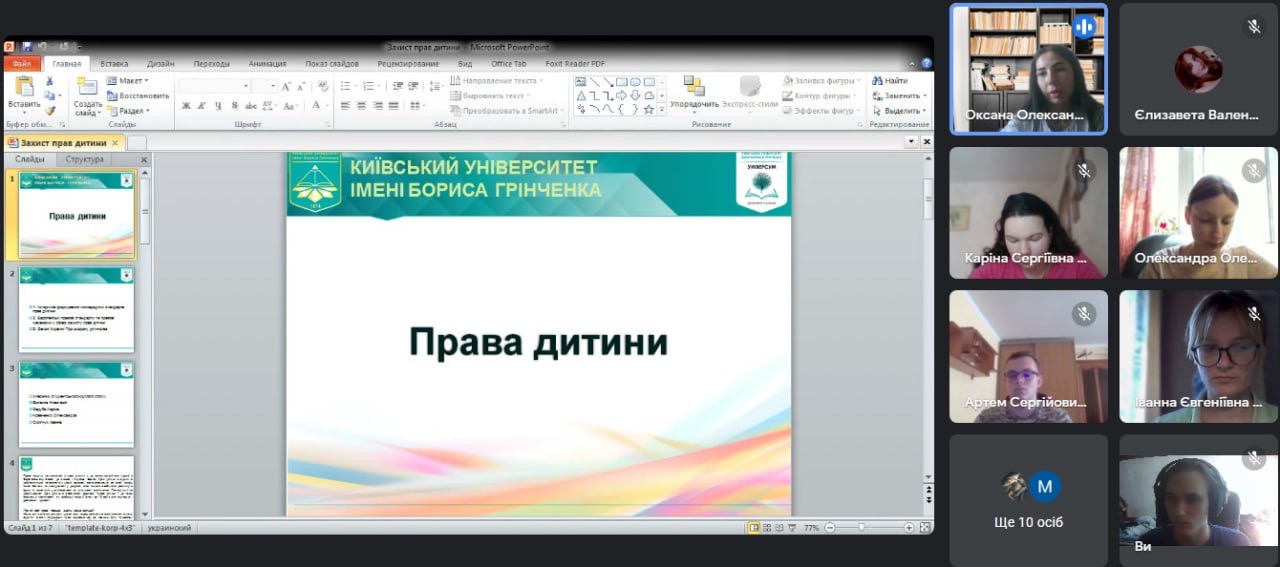Click the Paste (Вставить) icon

pyautogui.click(x=23, y=87)
